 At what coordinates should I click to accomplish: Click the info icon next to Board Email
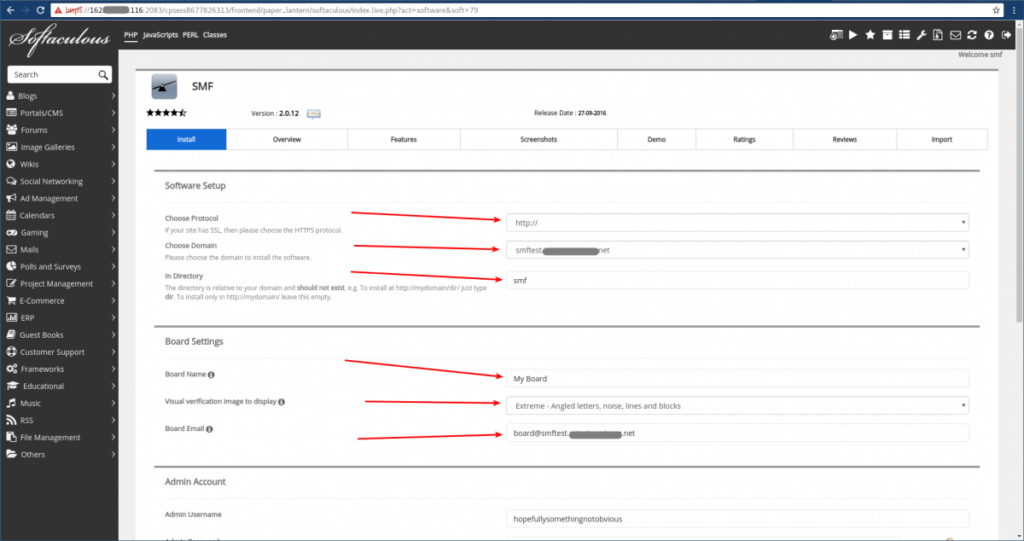point(210,429)
